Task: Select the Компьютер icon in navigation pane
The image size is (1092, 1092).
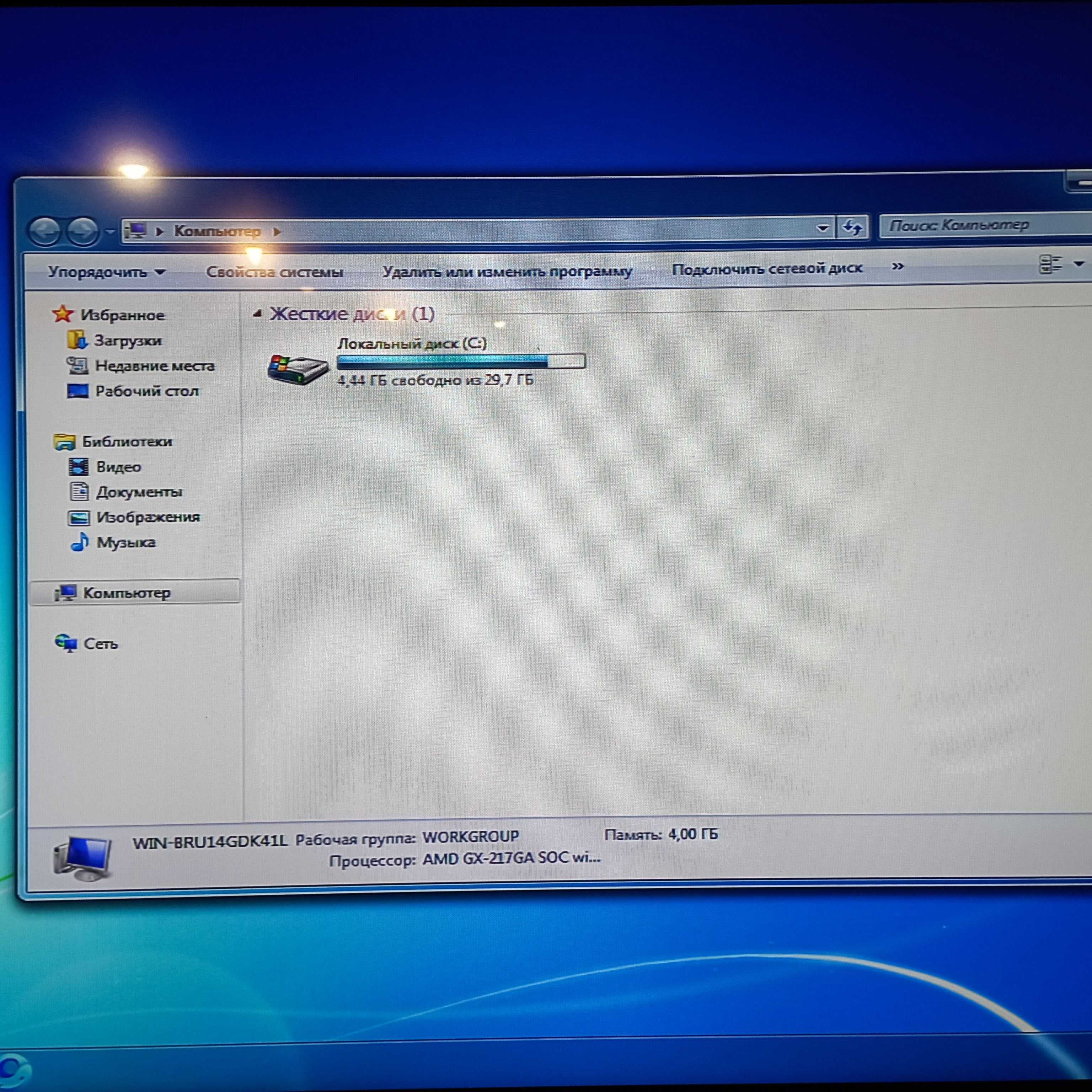Action: pos(65,593)
